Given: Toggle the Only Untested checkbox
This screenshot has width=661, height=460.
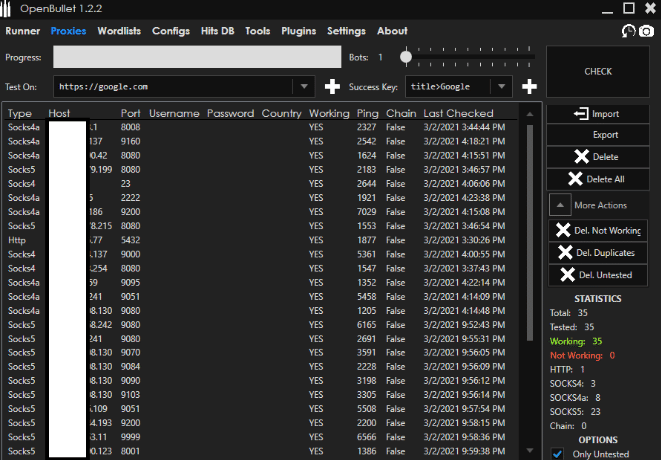Looking at the screenshot, I should click(559, 454).
